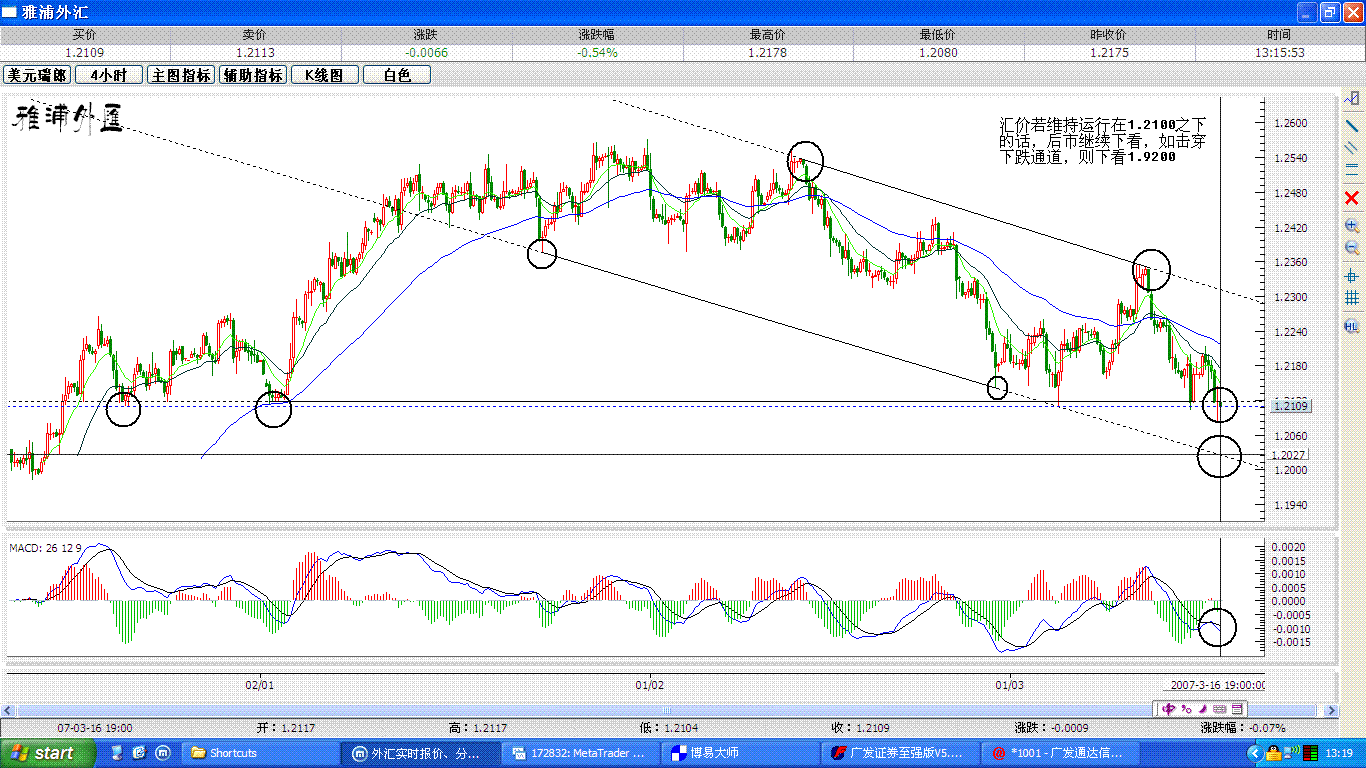This screenshot has width=1366, height=768.
Task: Select the horizontal lines drawing tool
Action: click(x=1352, y=168)
